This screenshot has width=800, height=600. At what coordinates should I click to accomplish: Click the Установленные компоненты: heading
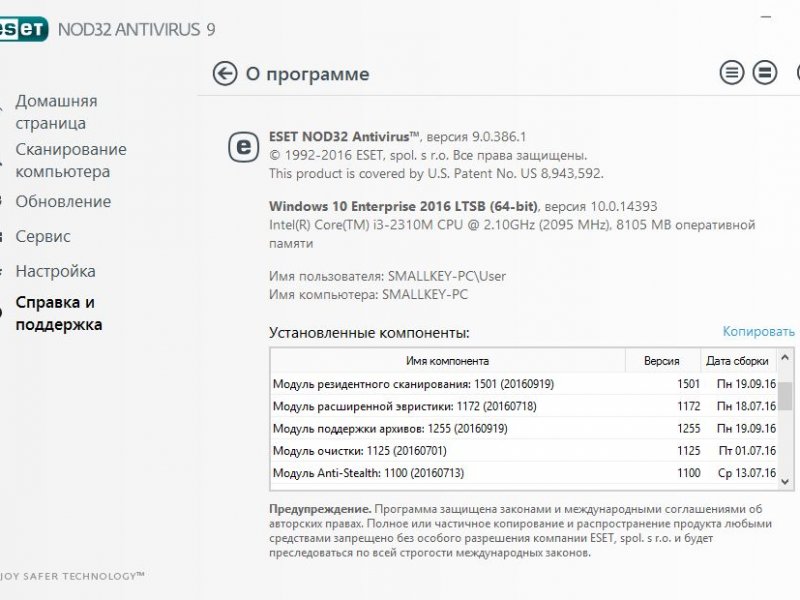(x=369, y=333)
